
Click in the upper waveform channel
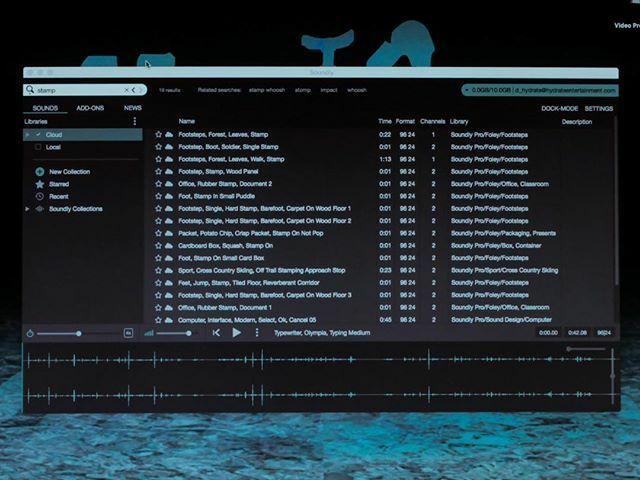(320, 359)
